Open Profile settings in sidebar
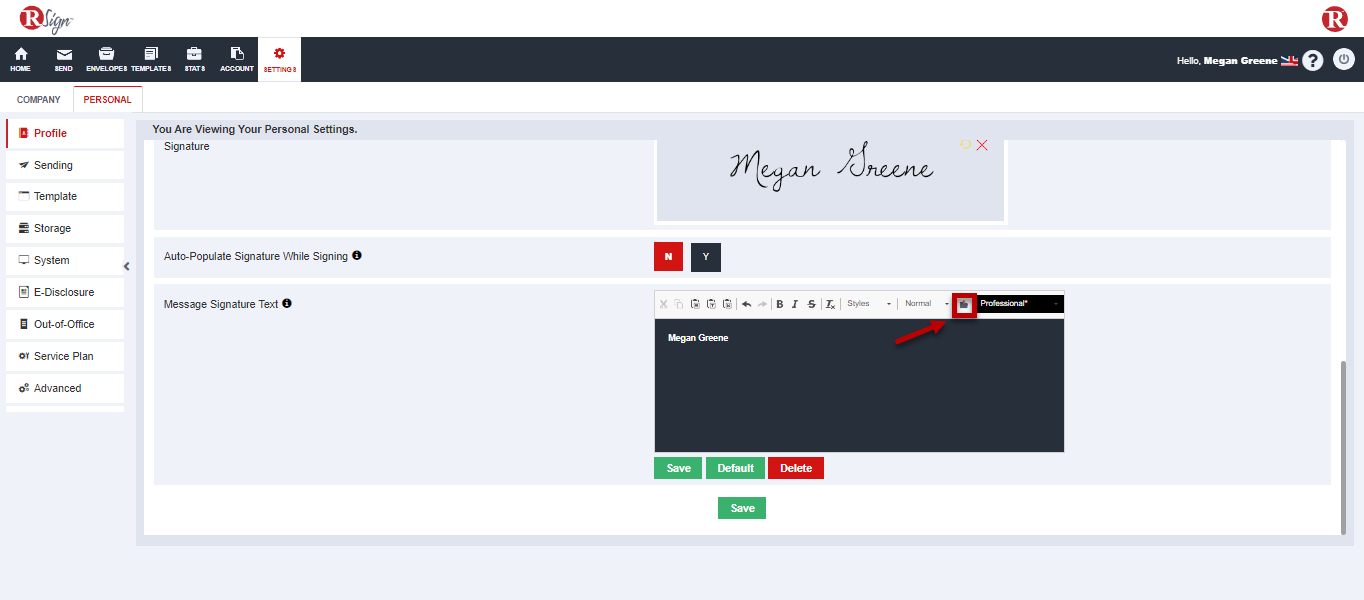 [x=65, y=133]
